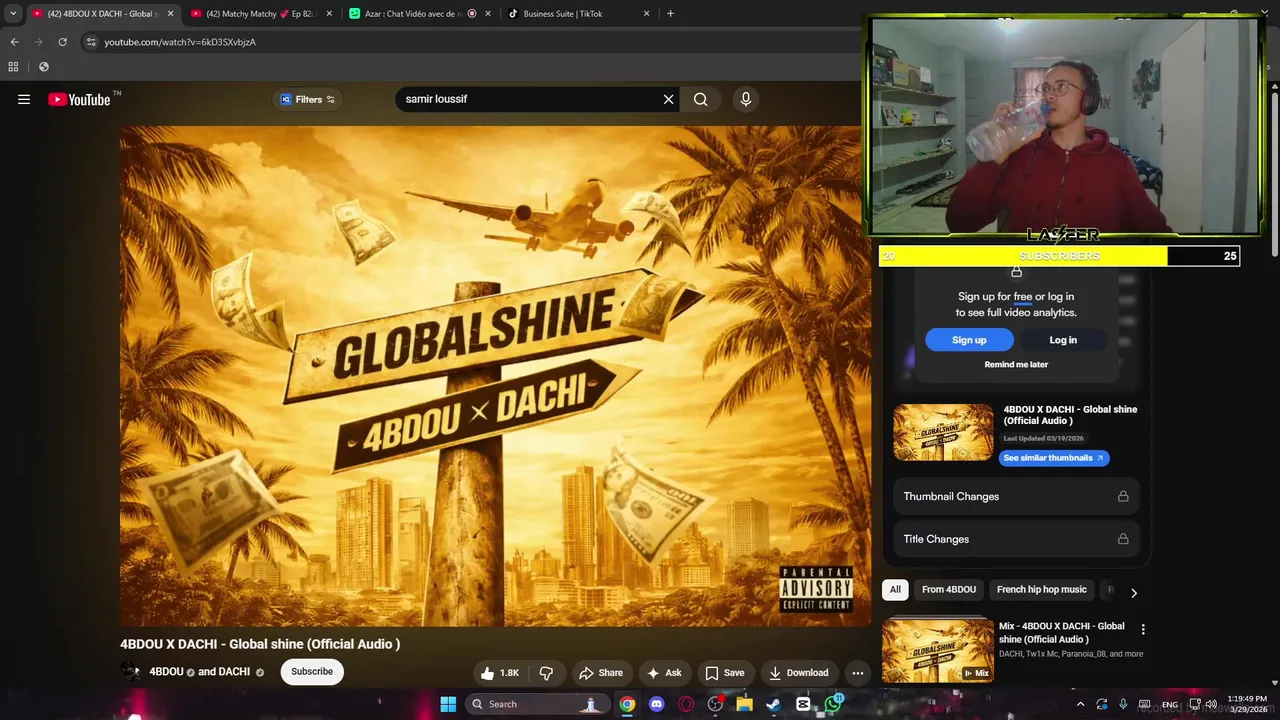Like the video (1.8K thumbs up)
The height and width of the screenshot is (720, 1280).
point(499,673)
